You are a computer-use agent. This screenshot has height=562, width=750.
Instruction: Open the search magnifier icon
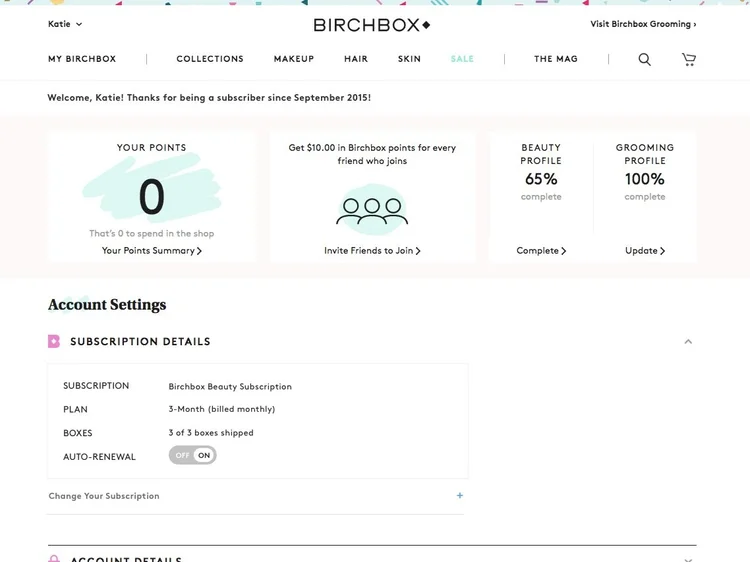point(644,59)
